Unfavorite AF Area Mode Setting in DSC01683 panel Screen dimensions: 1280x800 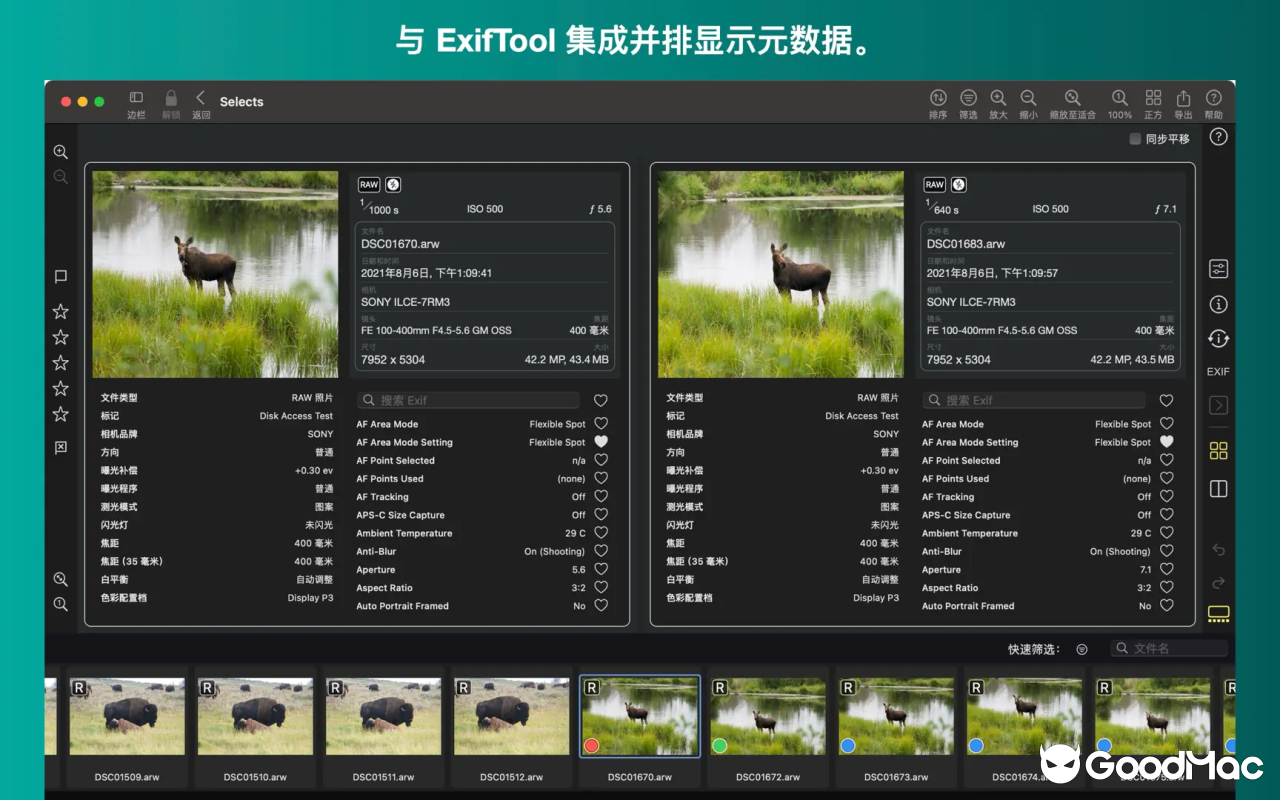pyautogui.click(x=1166, y=442)
